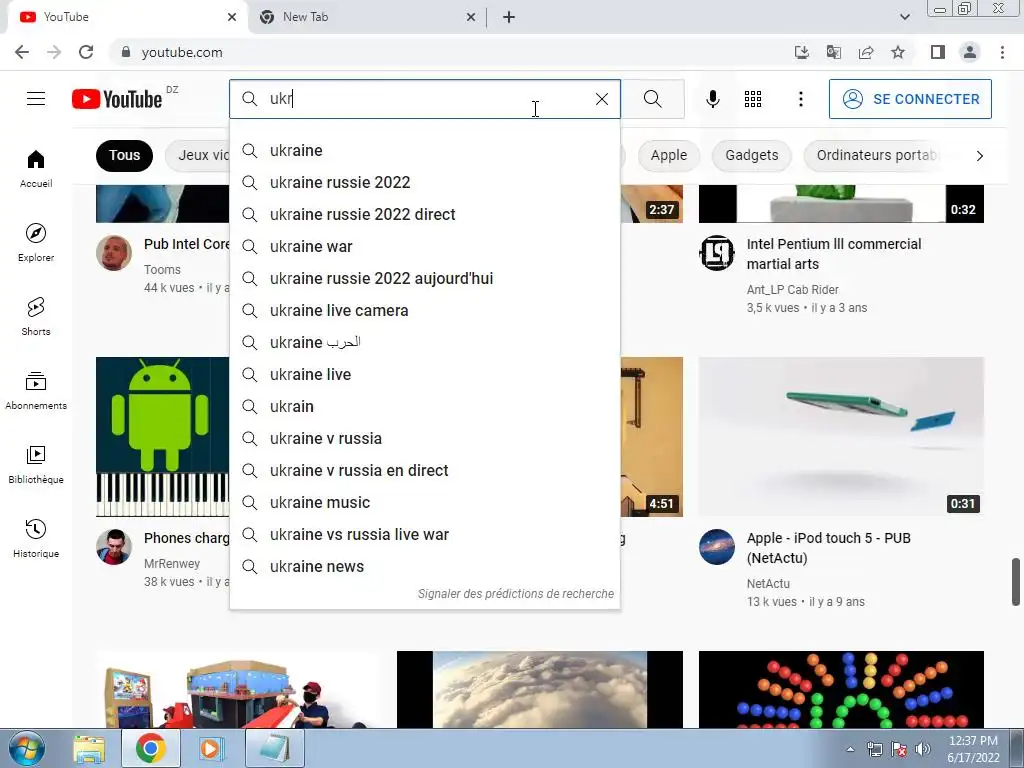Image resolution: width=1024 pixels, height=768 pixels.
Task: Open a new browser tab
Action: 509,17
